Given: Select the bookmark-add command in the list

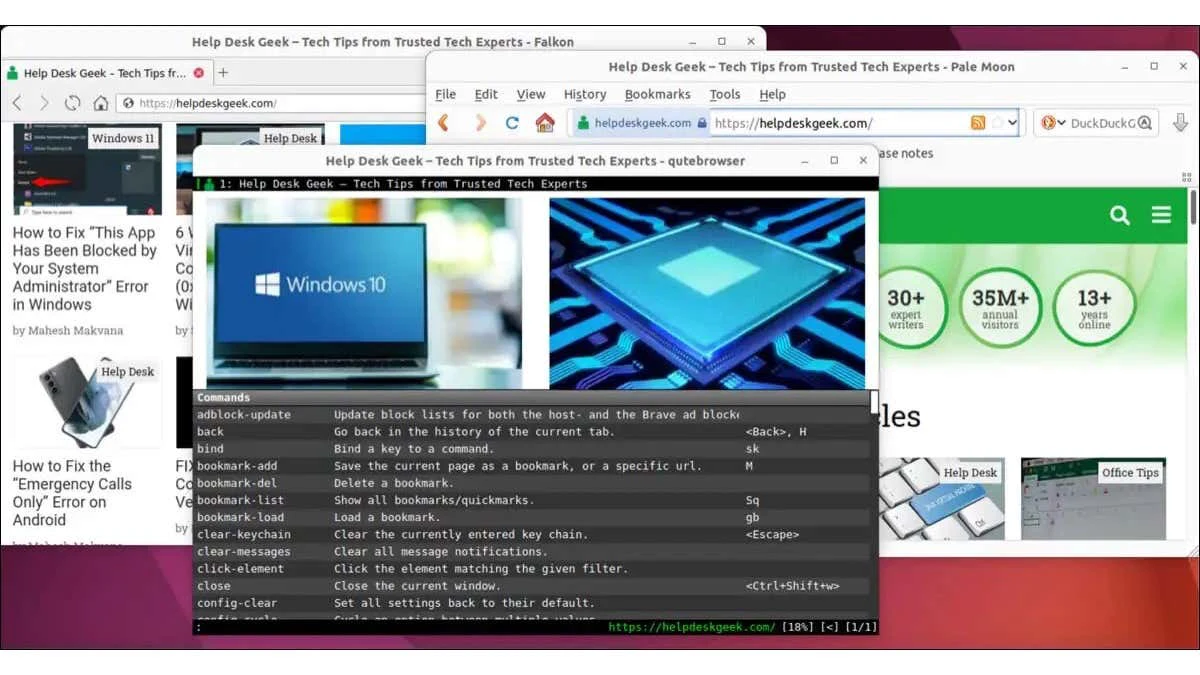Looking at the screenshot, I should 531,466.
